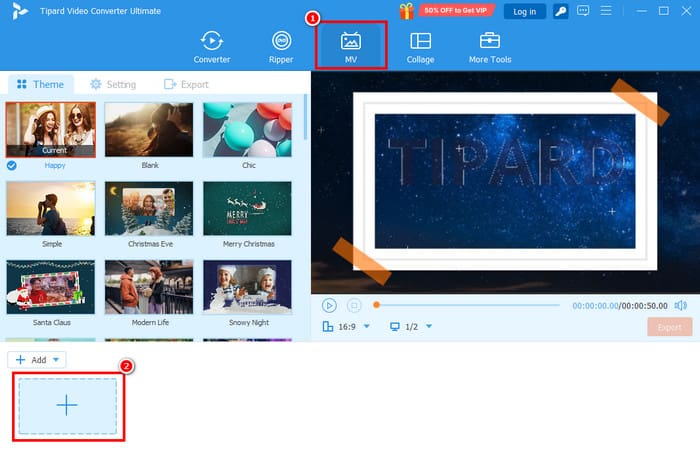Play the MV preview
The image size is (700, 453).
coord(329,306)
